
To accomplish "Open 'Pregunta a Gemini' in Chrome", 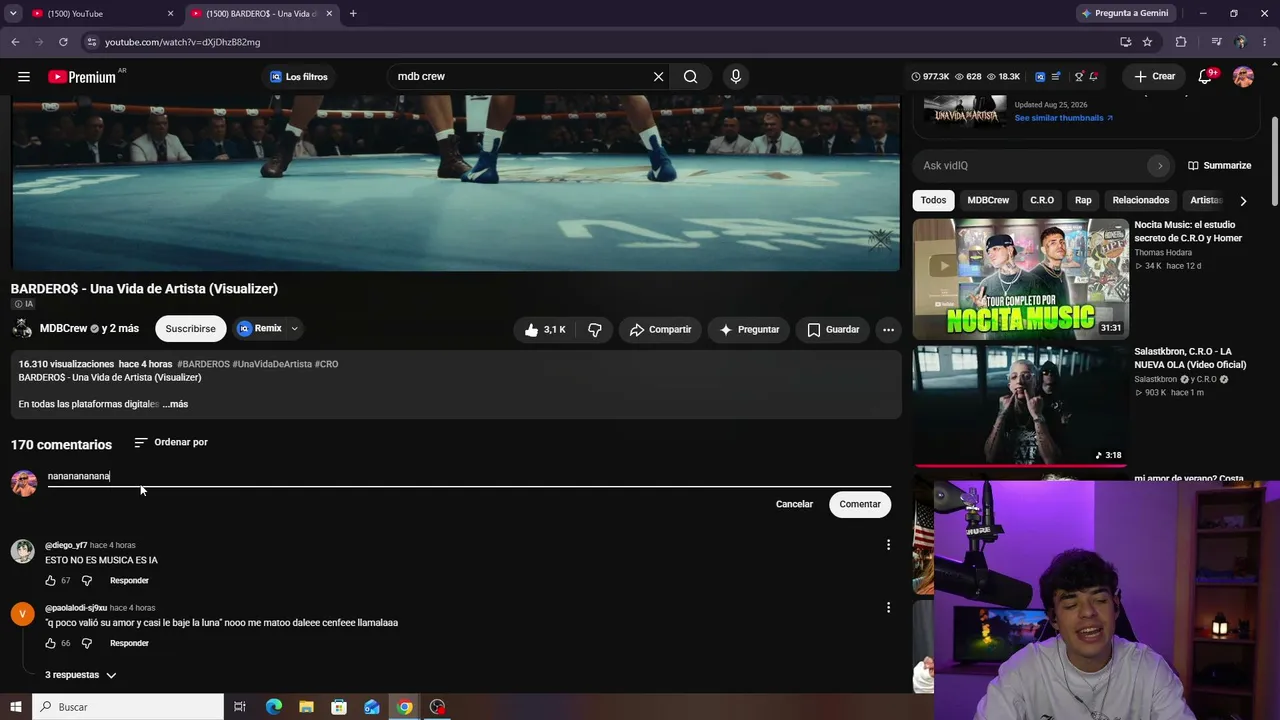I will click(1124, 14).
